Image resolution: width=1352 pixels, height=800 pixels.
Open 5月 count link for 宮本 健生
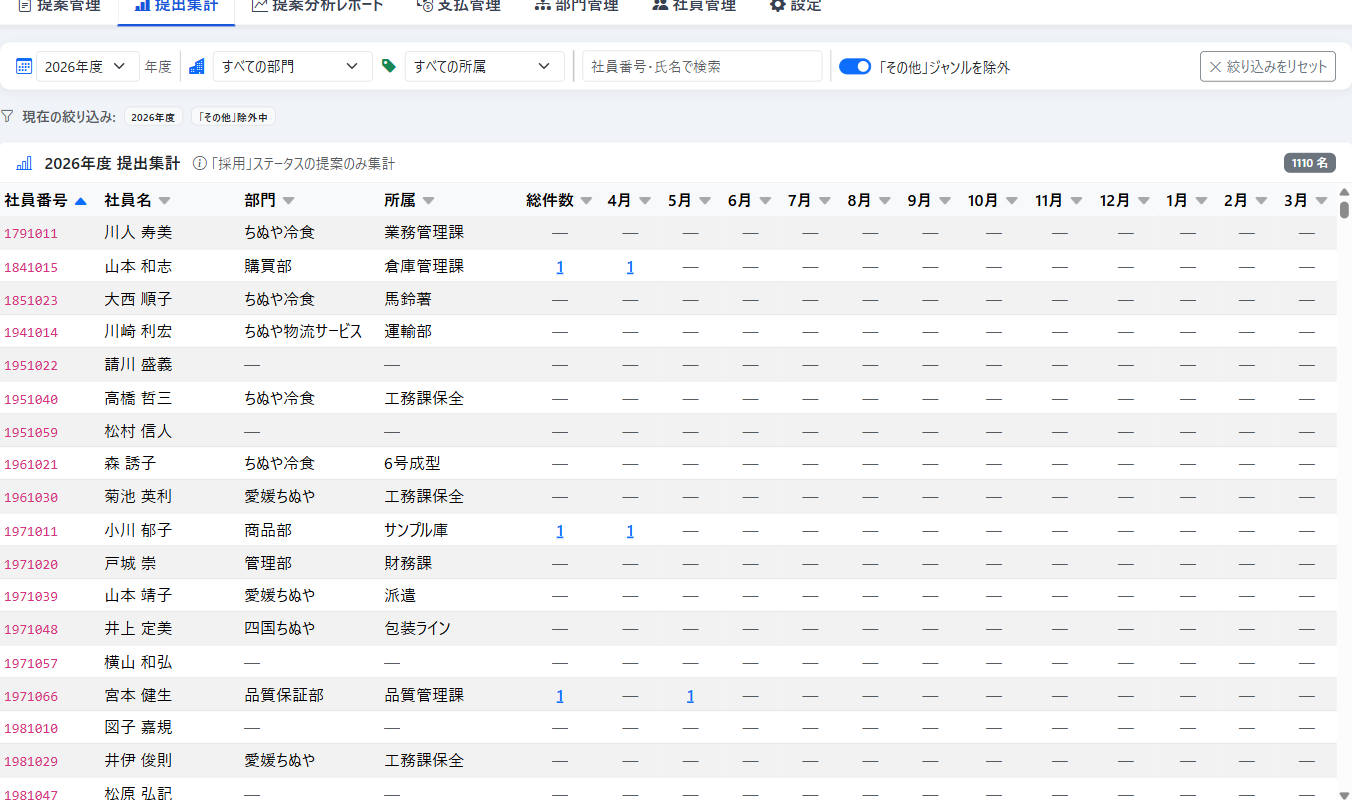pos(690,696)
